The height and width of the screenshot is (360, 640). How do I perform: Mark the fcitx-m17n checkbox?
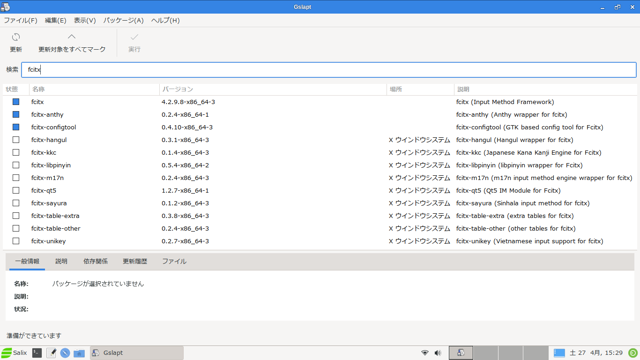tap(16, 178)
